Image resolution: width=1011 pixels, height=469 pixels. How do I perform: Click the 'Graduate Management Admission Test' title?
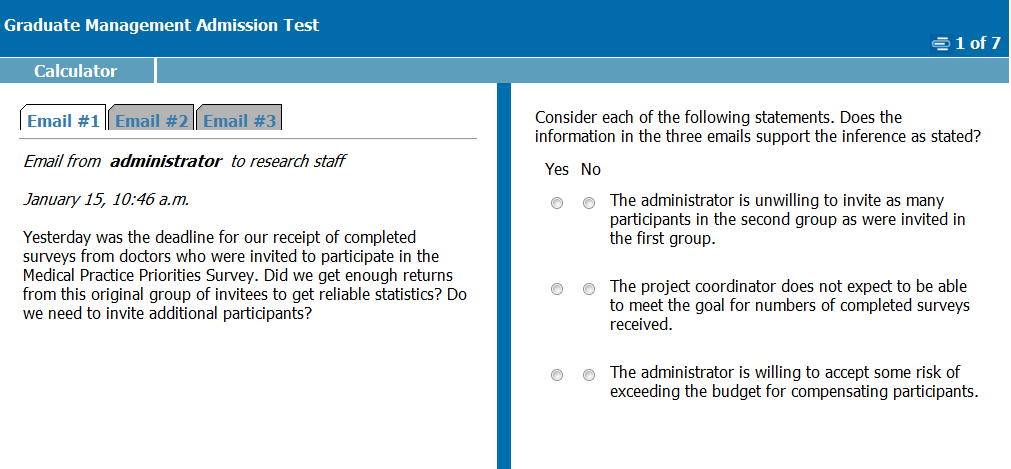(x=162, y=25)
